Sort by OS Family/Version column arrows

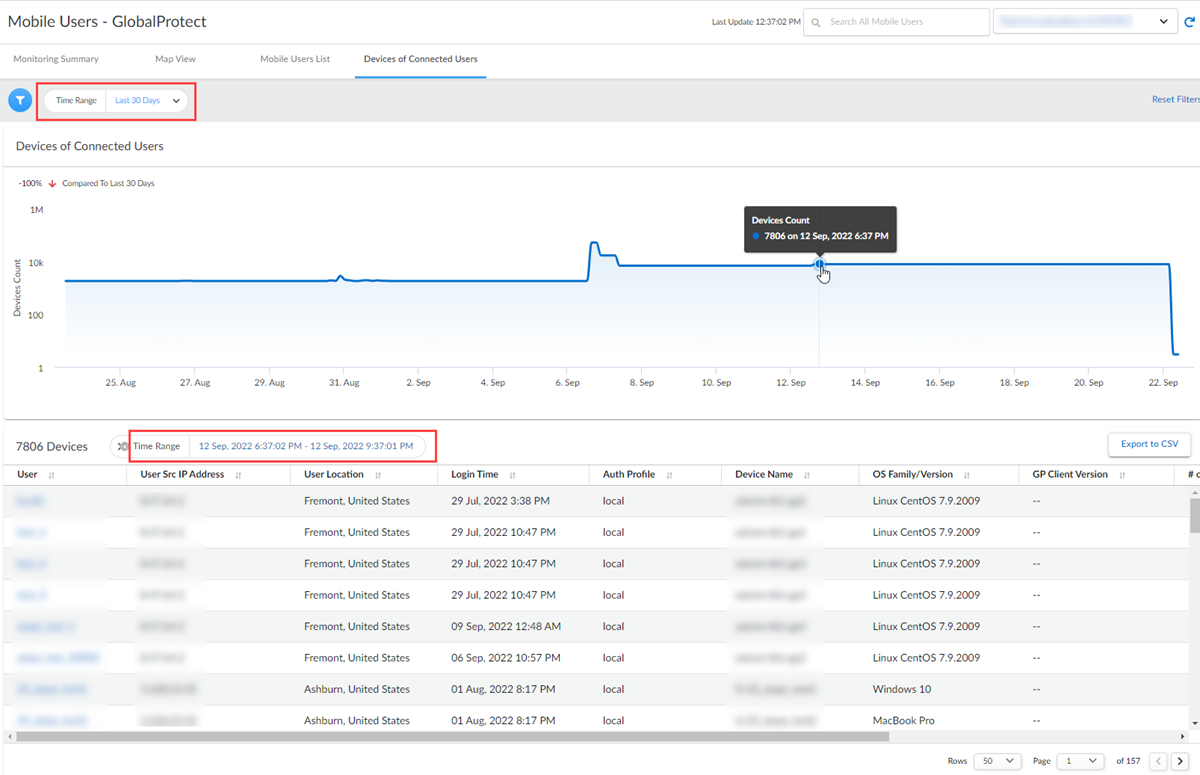[x=969, y=475]
